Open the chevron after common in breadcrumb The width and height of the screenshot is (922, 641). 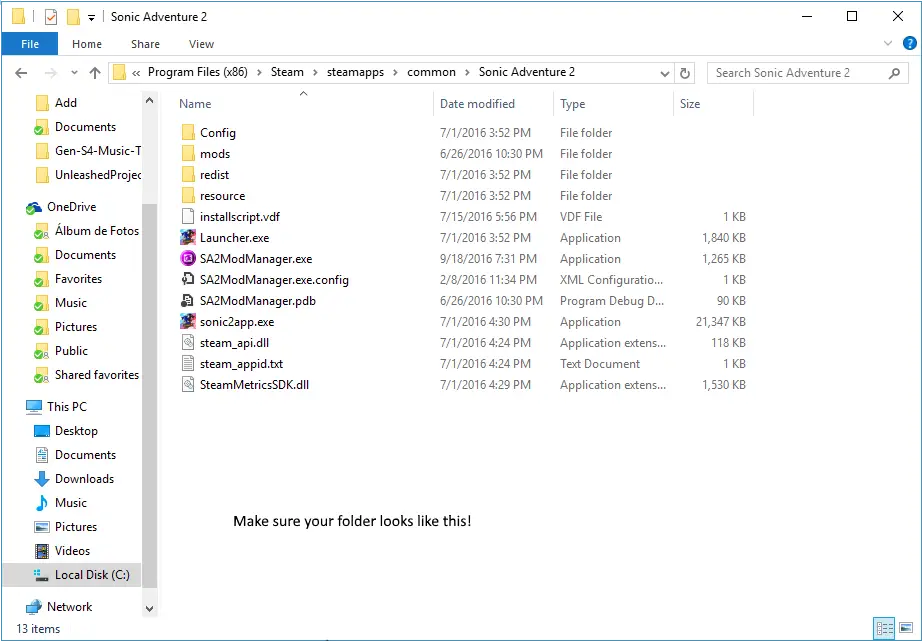(x=467, y=73)
